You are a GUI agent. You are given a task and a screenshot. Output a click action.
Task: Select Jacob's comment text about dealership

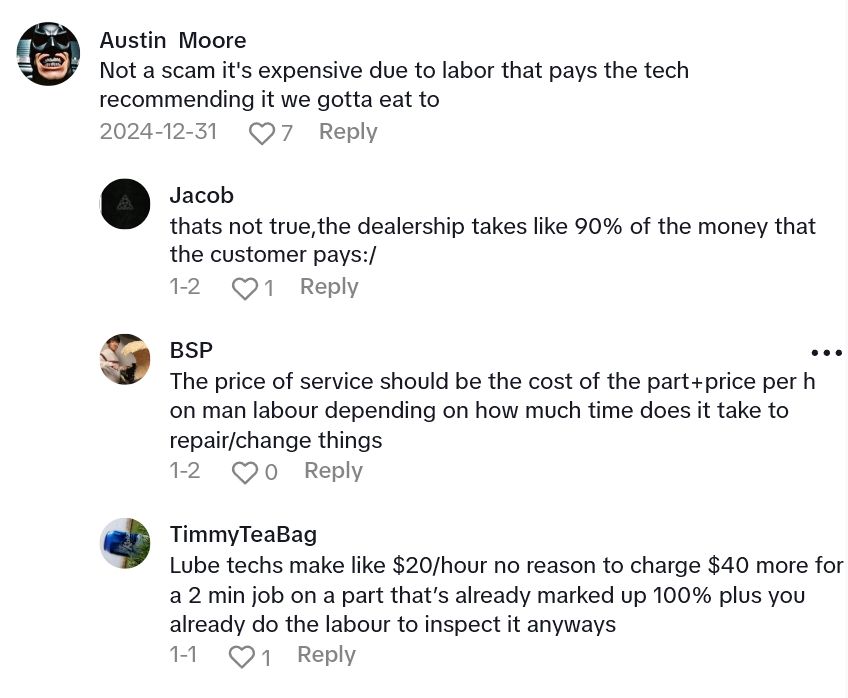pos(492,240)
